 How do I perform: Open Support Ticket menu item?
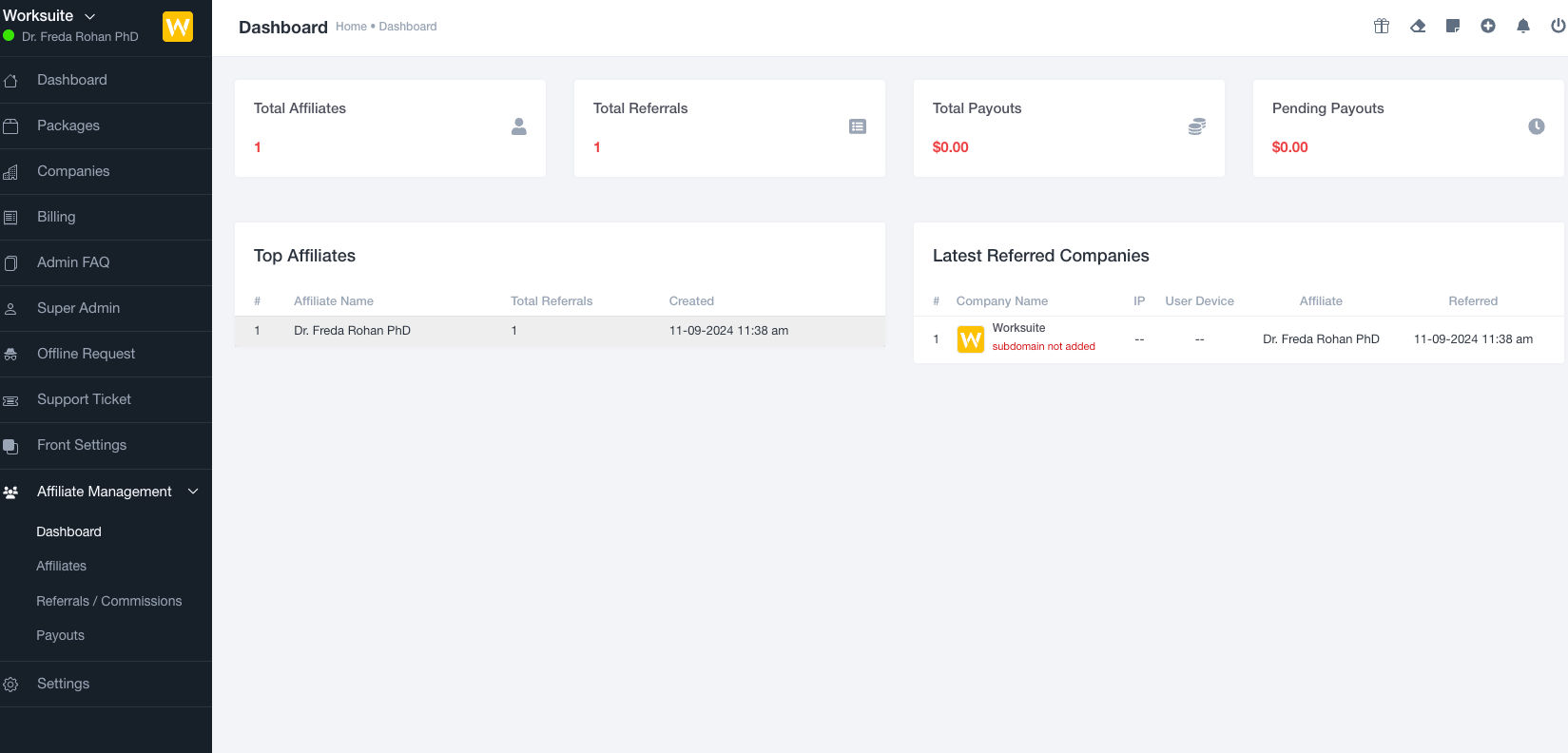click(x=84, y=399)
